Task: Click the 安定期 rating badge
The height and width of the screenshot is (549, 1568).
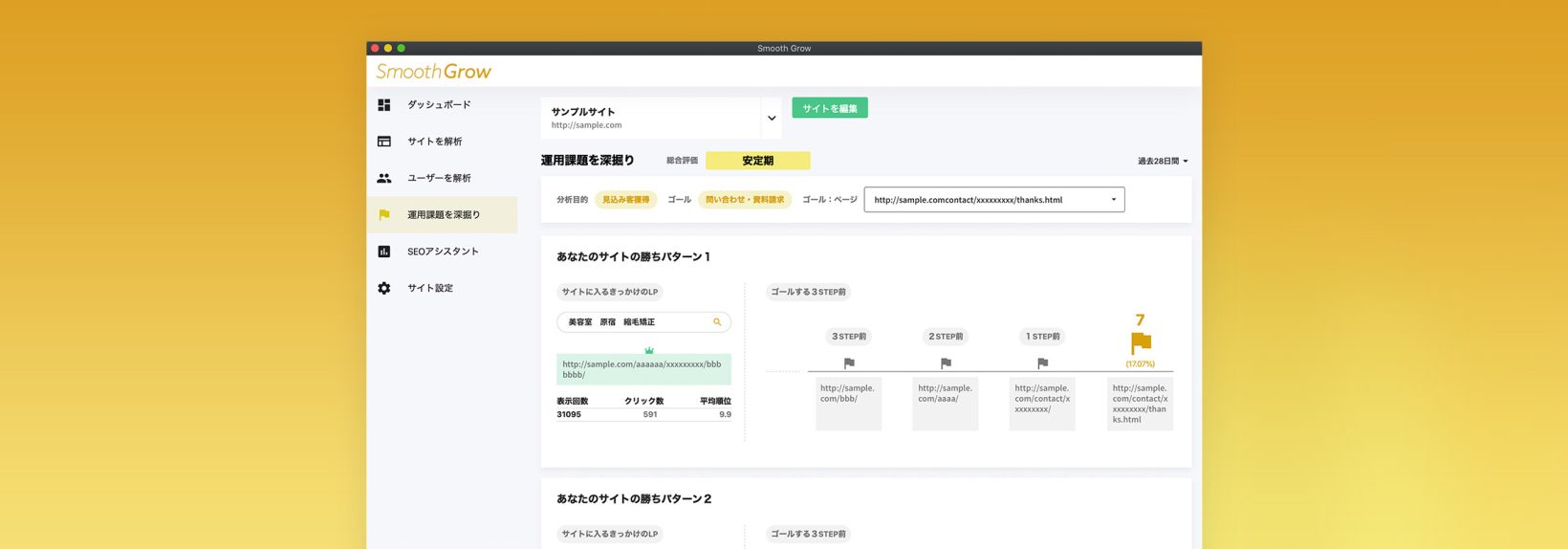Action: 758,161
